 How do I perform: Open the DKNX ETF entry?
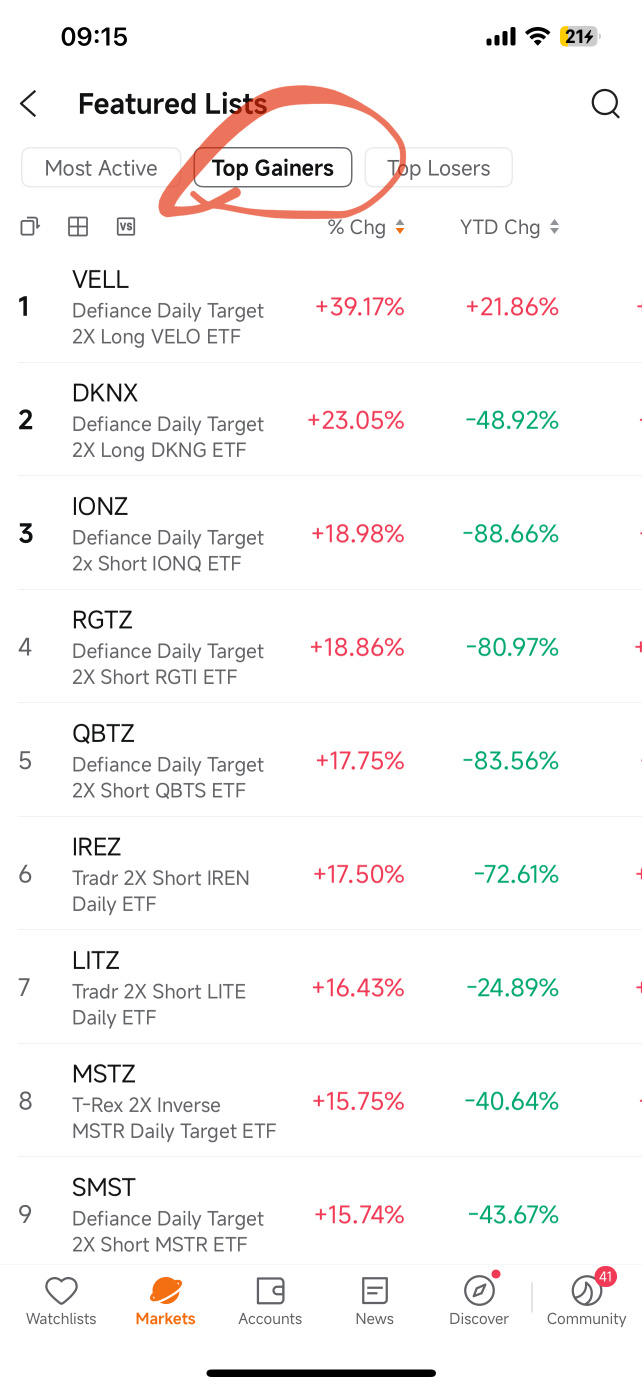click(321, 420)
